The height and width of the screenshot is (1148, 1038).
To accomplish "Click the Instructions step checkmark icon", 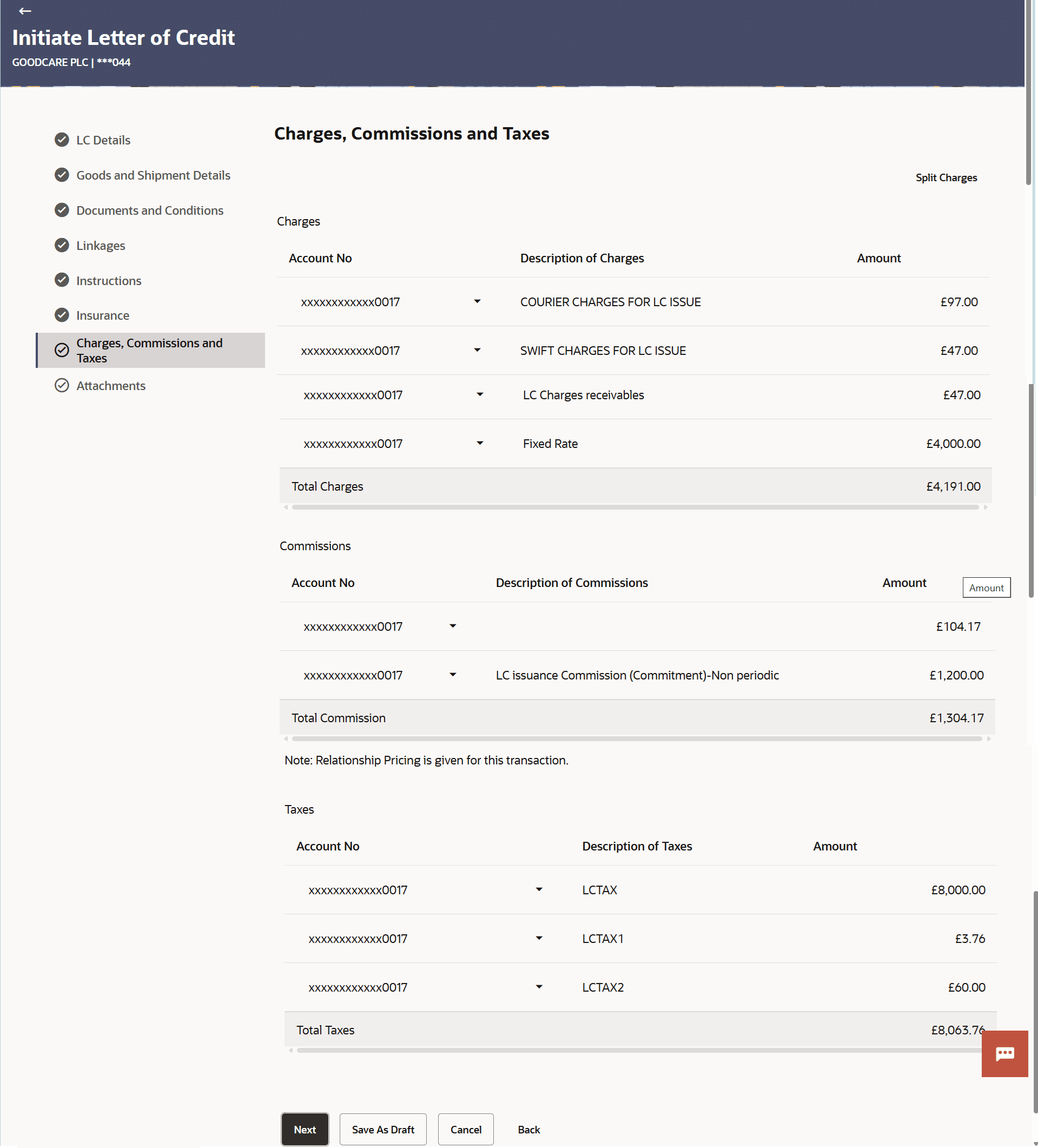I will pos(62,280).
